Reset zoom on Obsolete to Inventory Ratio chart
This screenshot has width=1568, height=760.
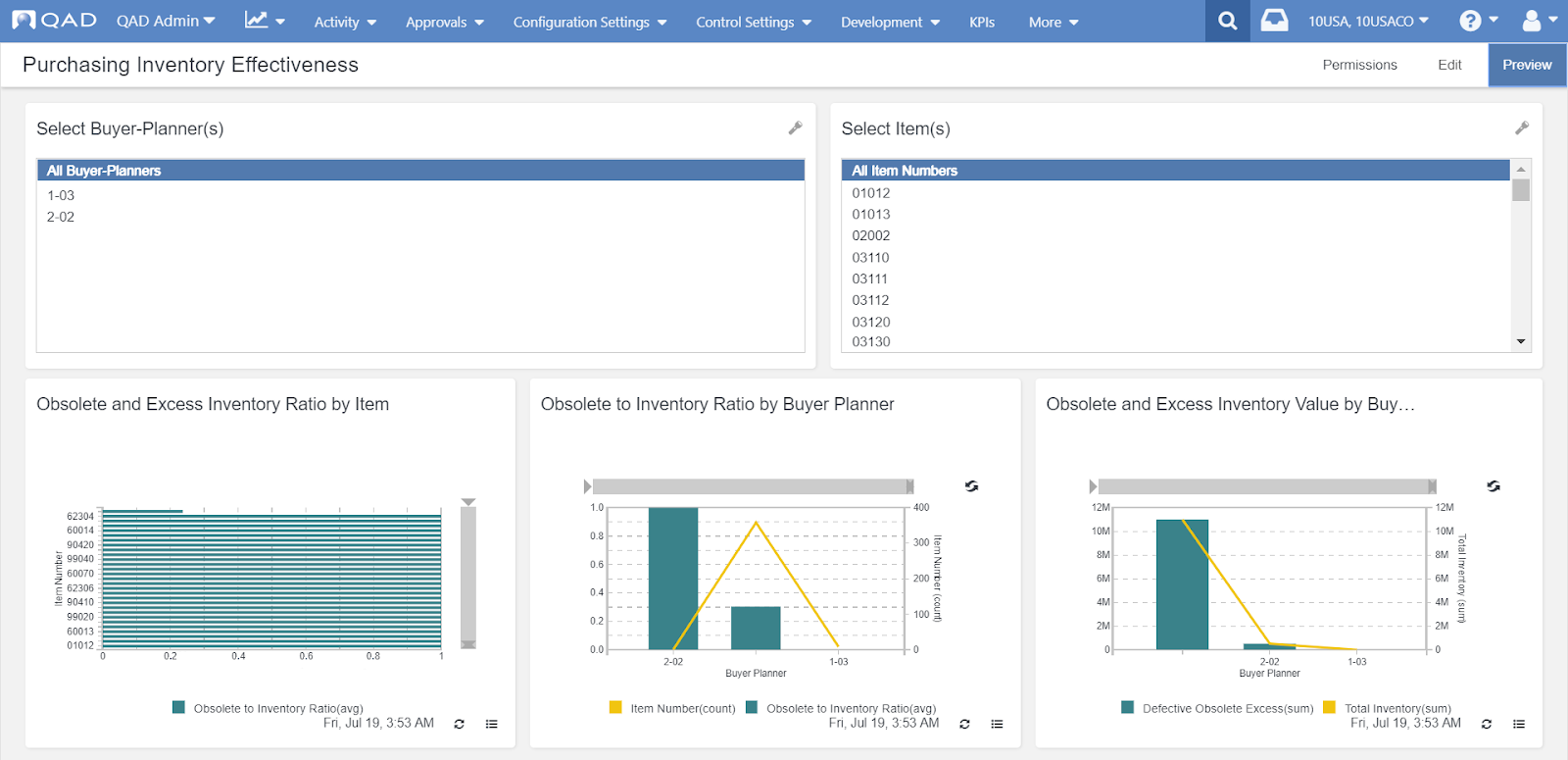pyautogui.click(x=971, y=486)
